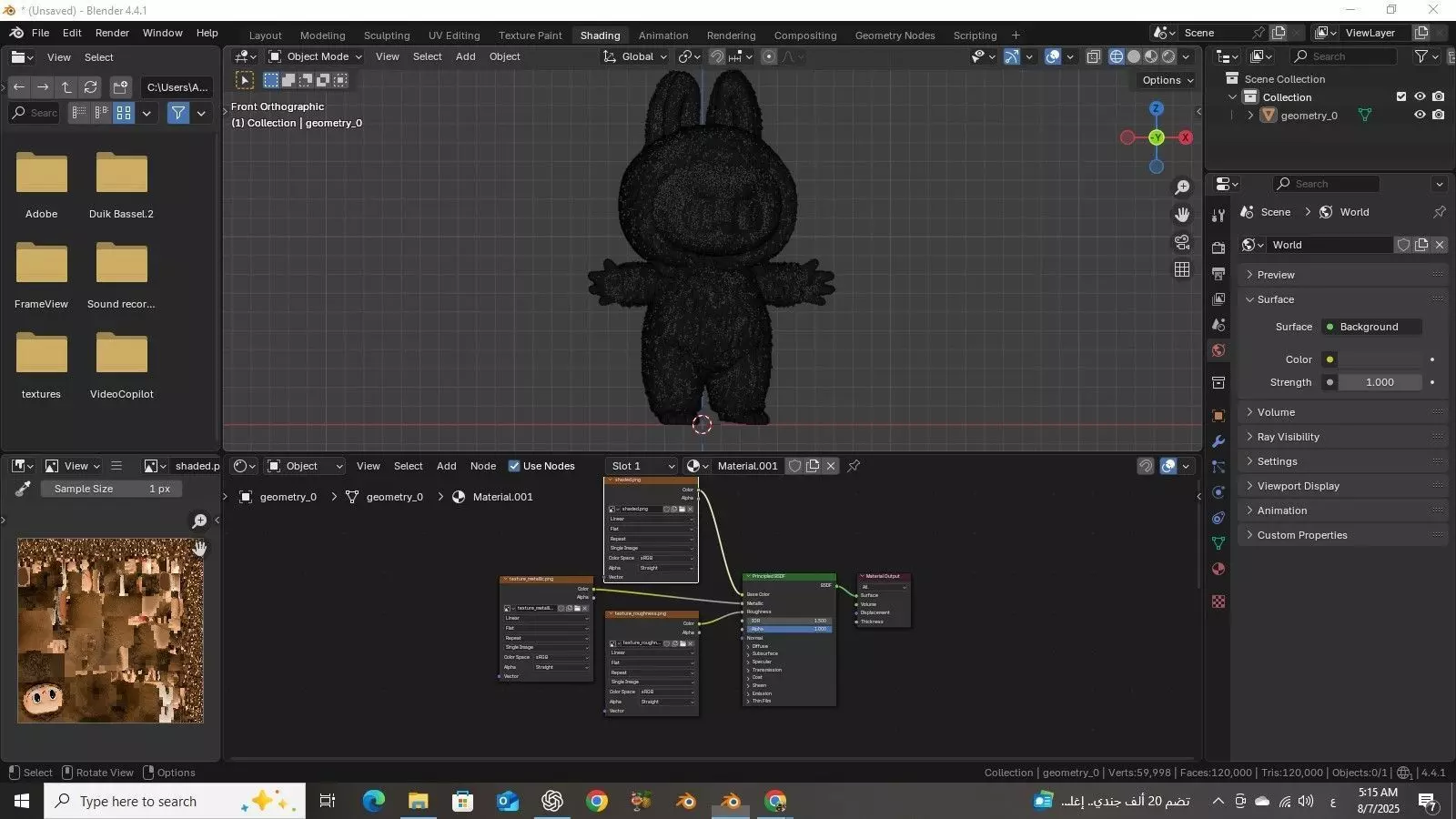
Task: Open the Object properties tab (orange square)
Action: tap(1218, 416)
